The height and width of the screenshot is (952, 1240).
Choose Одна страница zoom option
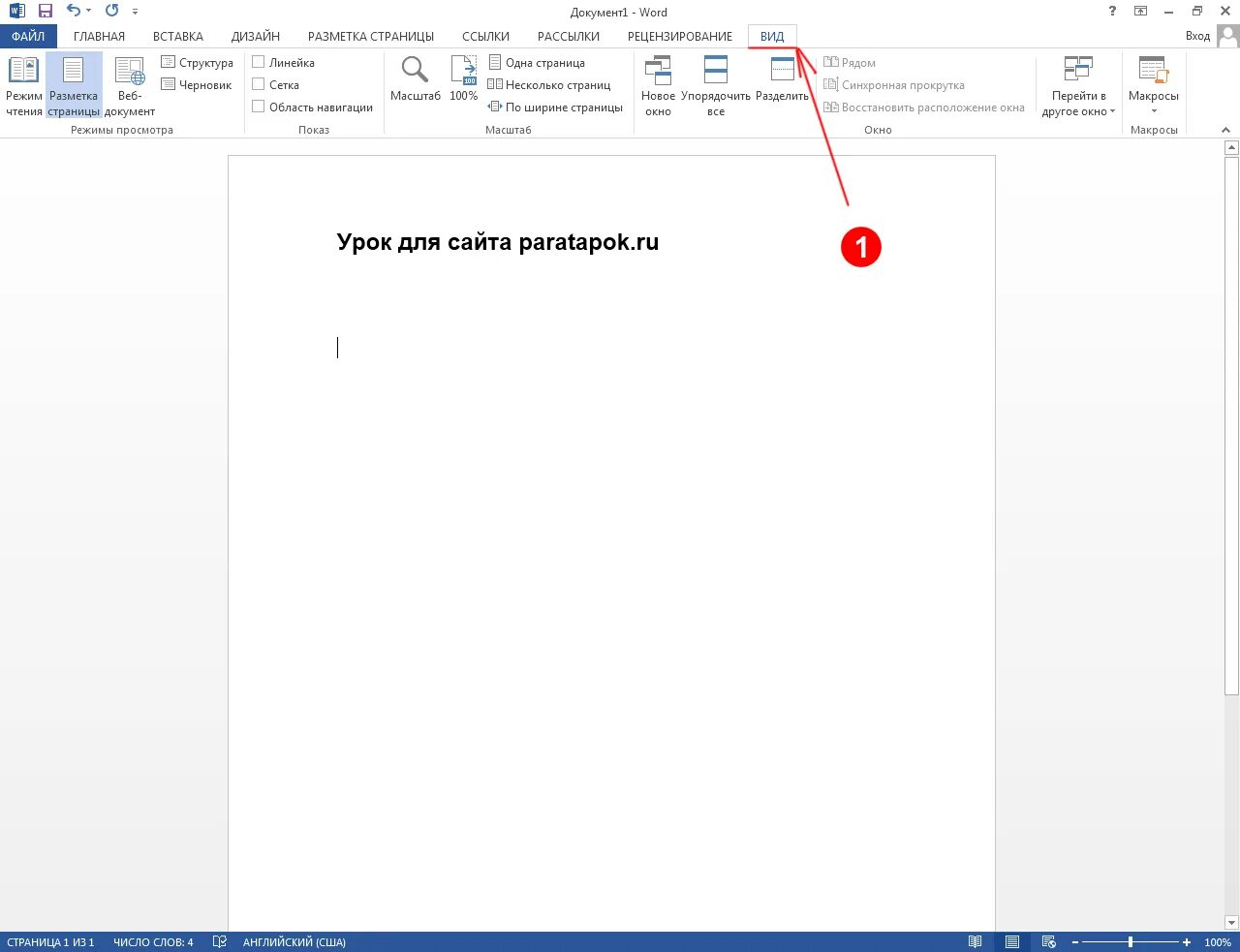[536, 63]
